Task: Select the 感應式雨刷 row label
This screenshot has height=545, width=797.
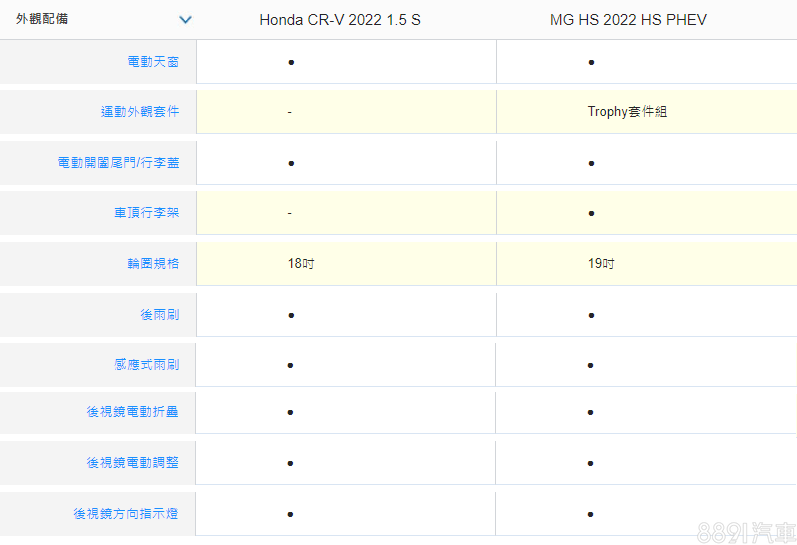Action: pyautogui.click(x=146, y=365)
